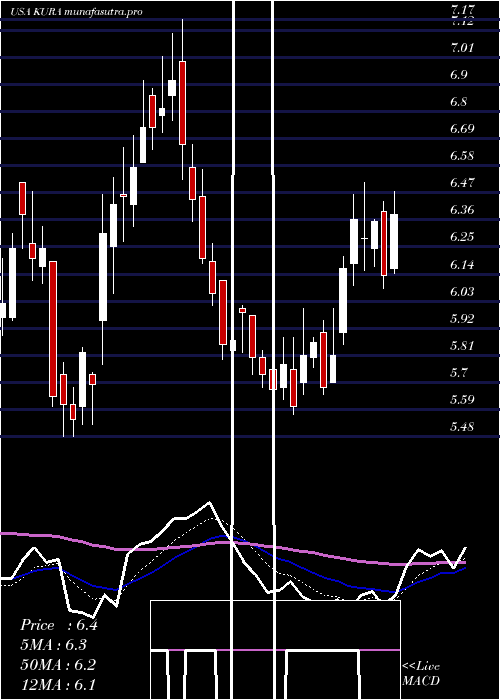Select the 5.7 price axis label
Screen dimensions: 500x700
(459, 372)
